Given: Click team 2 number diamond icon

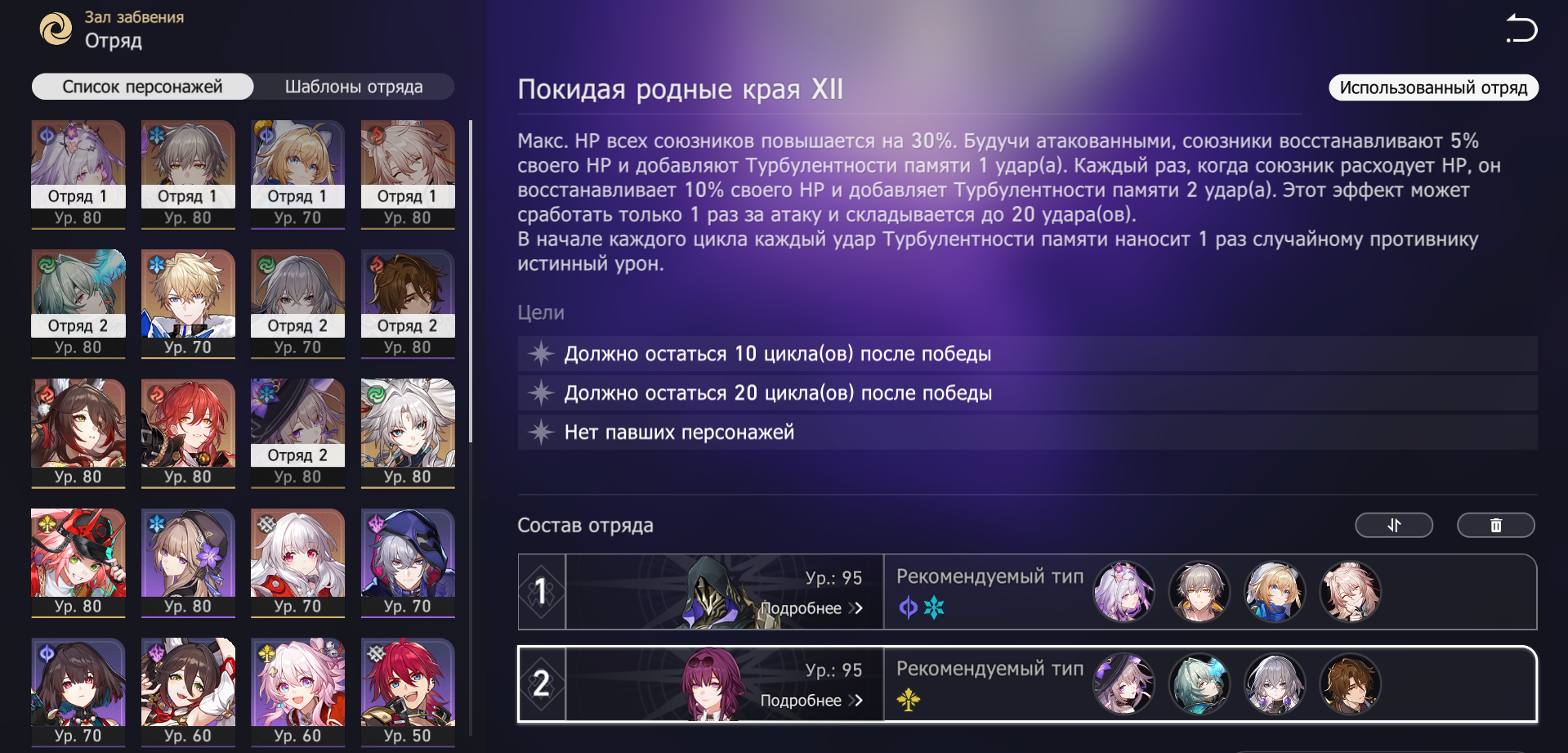Looking at the screenshot, I should click(x=541, y=684).
